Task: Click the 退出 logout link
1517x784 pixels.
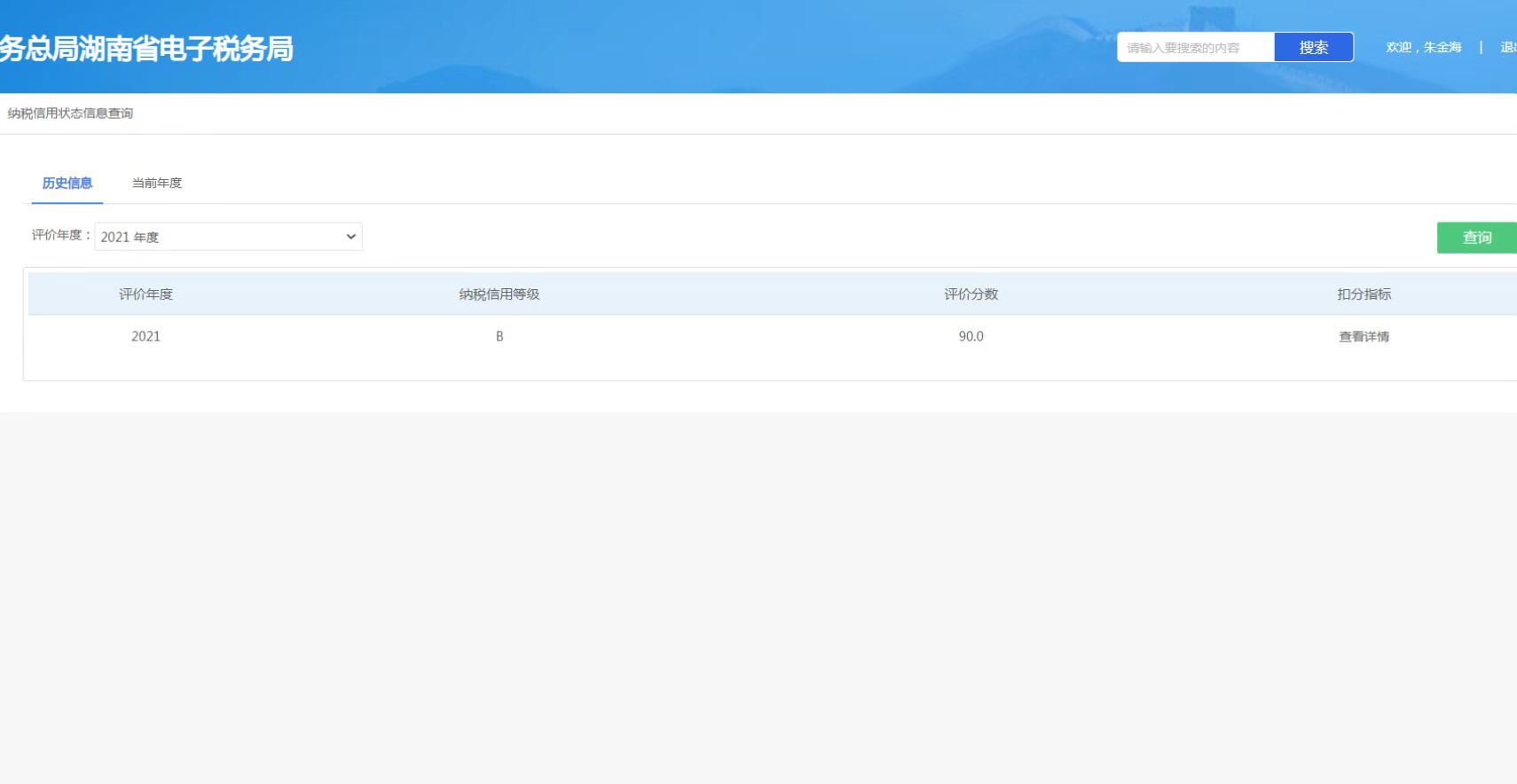Action: point(1507,47)
